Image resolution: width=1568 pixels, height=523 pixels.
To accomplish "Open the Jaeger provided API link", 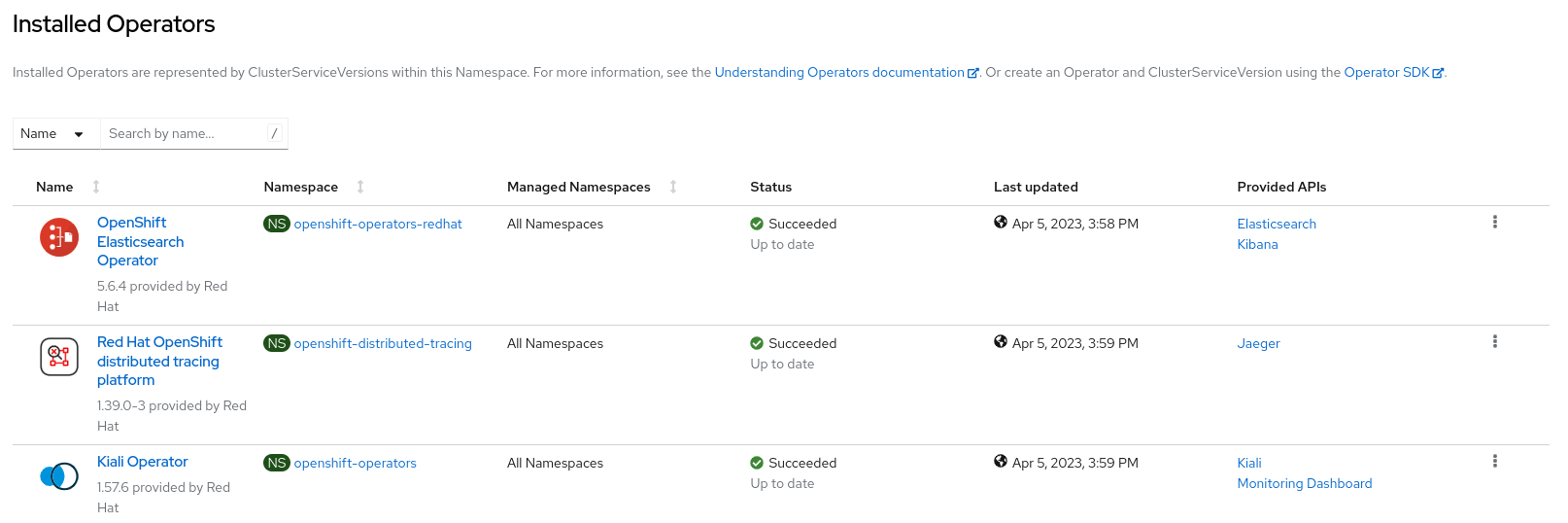I will pos(1258,343).
